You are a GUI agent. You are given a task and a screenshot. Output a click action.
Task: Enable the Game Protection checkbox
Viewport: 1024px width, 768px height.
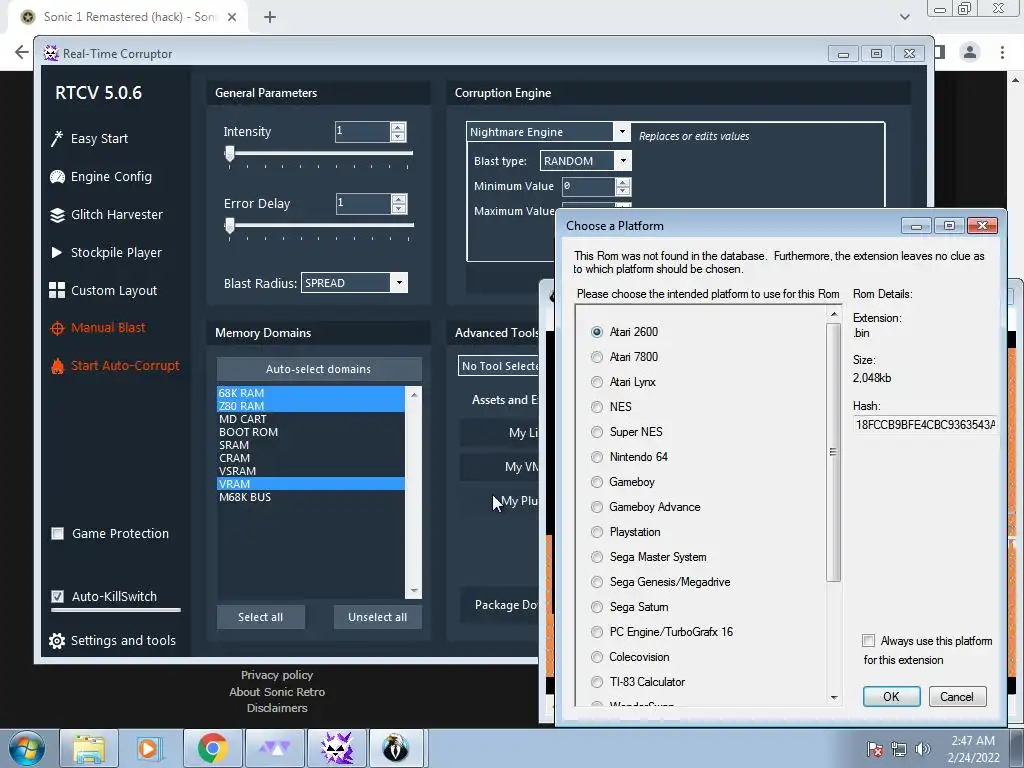click(x=57, y=534)
